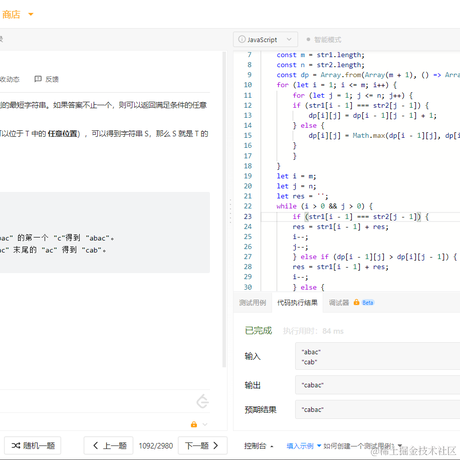Click the orange lock icon in the description footer
This screenshot has height=460, width=460.
(x=194, y=424)
